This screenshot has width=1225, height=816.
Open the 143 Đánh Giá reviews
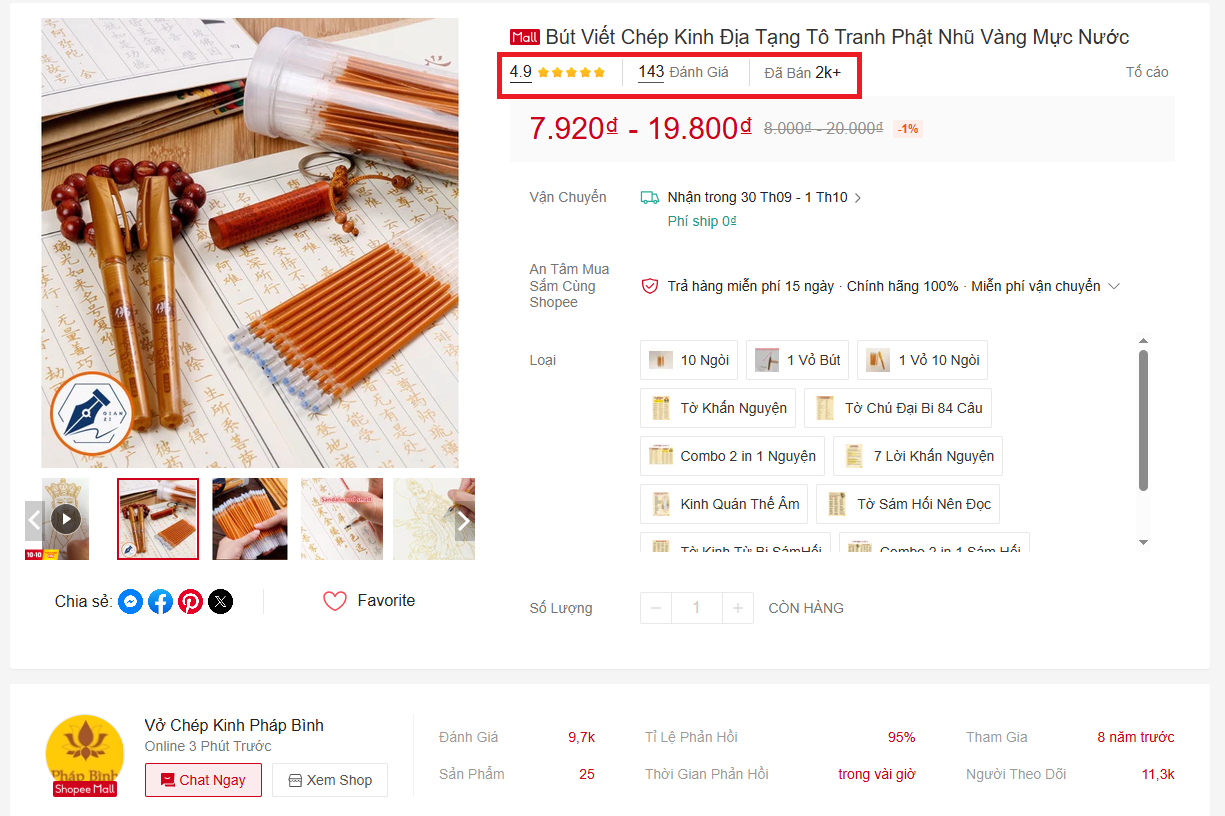point(683,72)
